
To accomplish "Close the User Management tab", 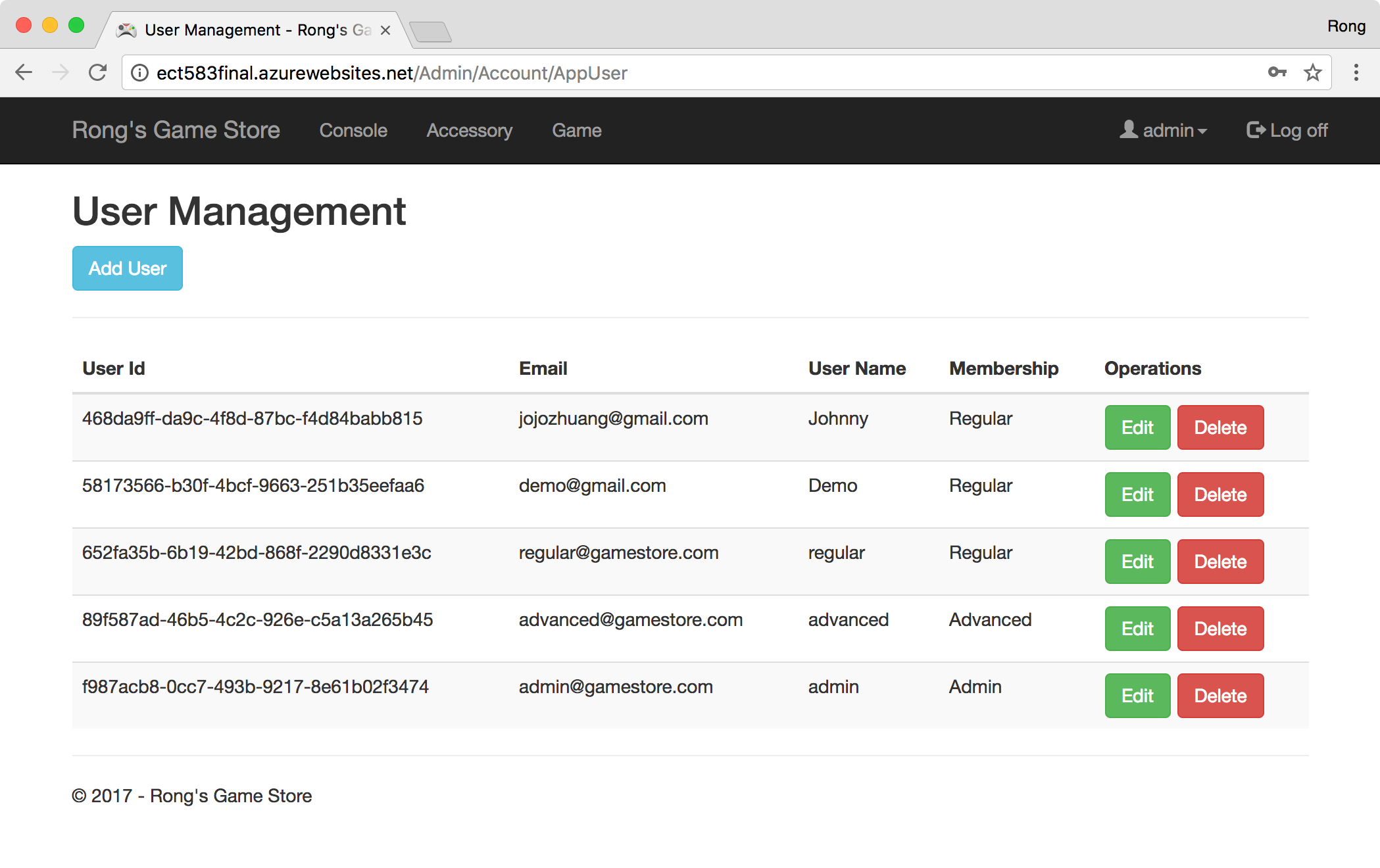I will tap(385, 30).
